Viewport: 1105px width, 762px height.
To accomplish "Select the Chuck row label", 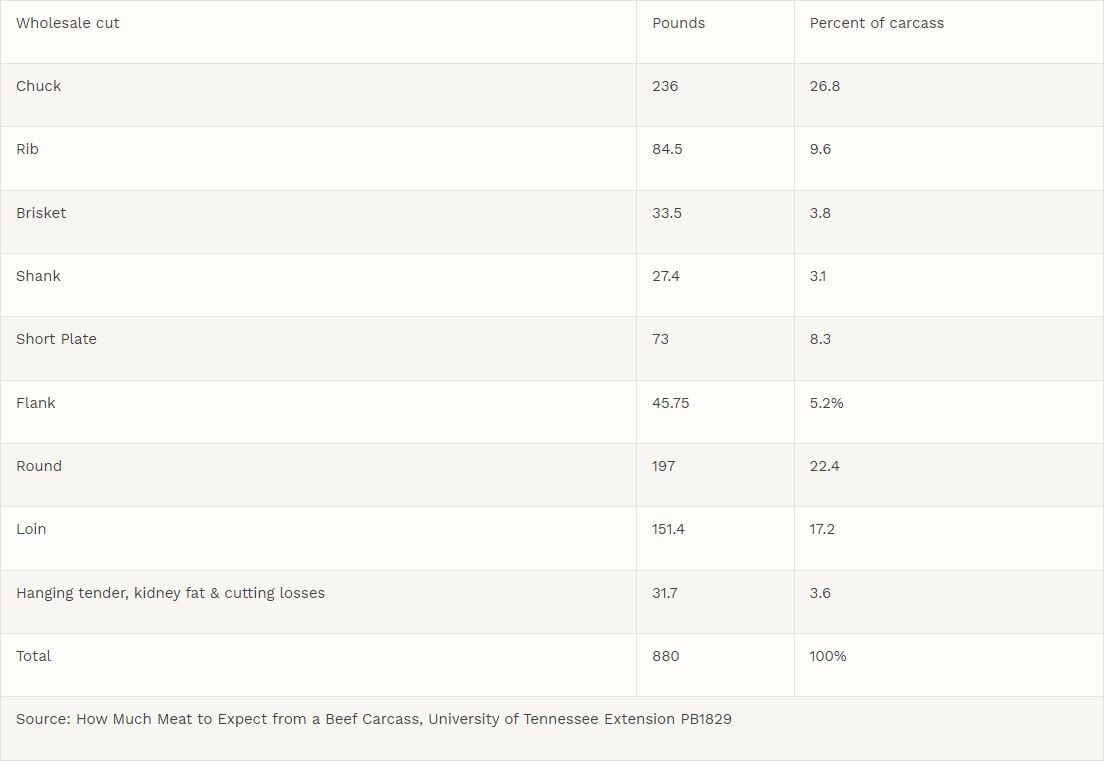I will pos(39,86).
